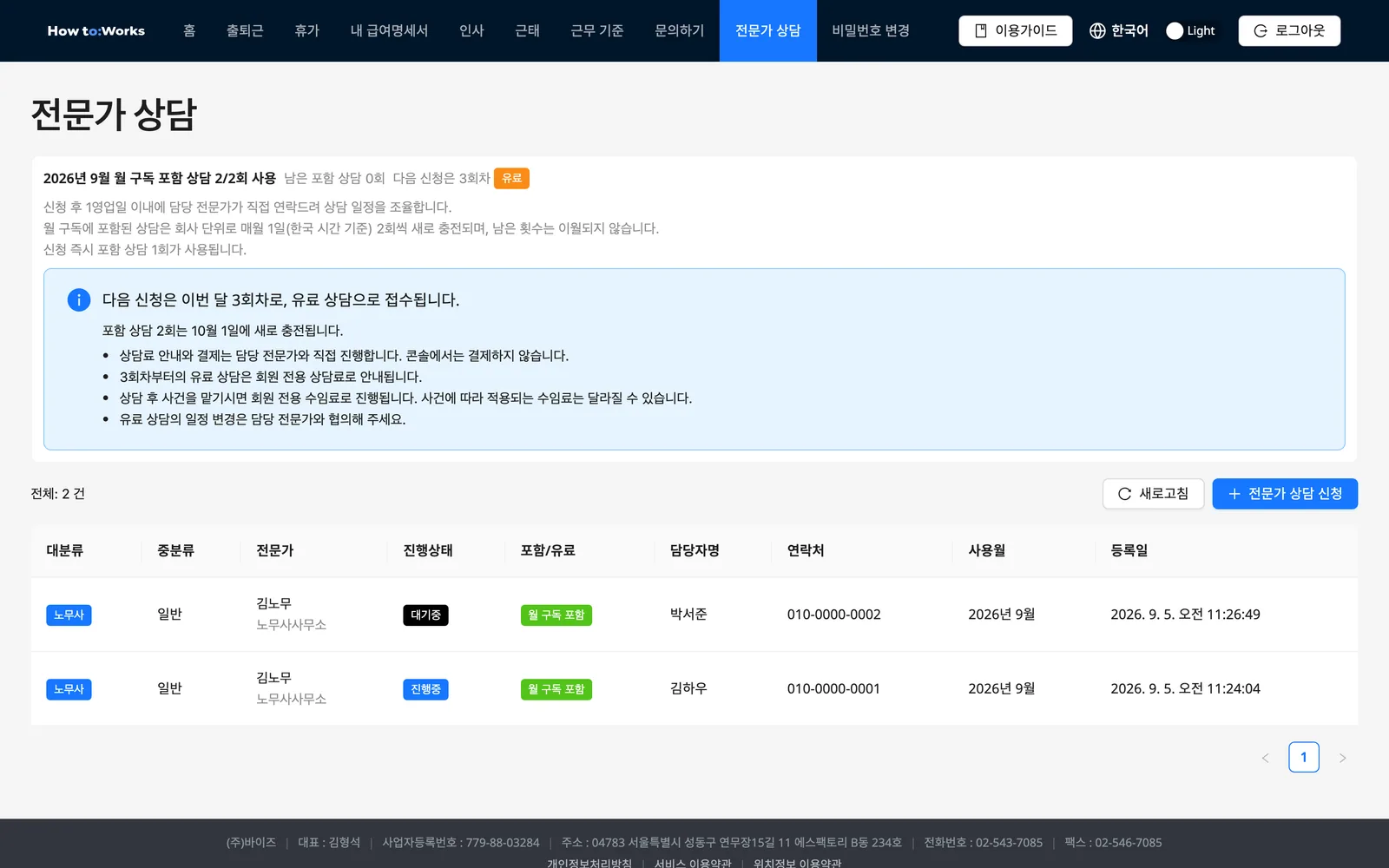This screenshot has width=1389, height=868.
Task: Open 위치정보 이용약관 footer link
Action: click(x=797, y=863)
